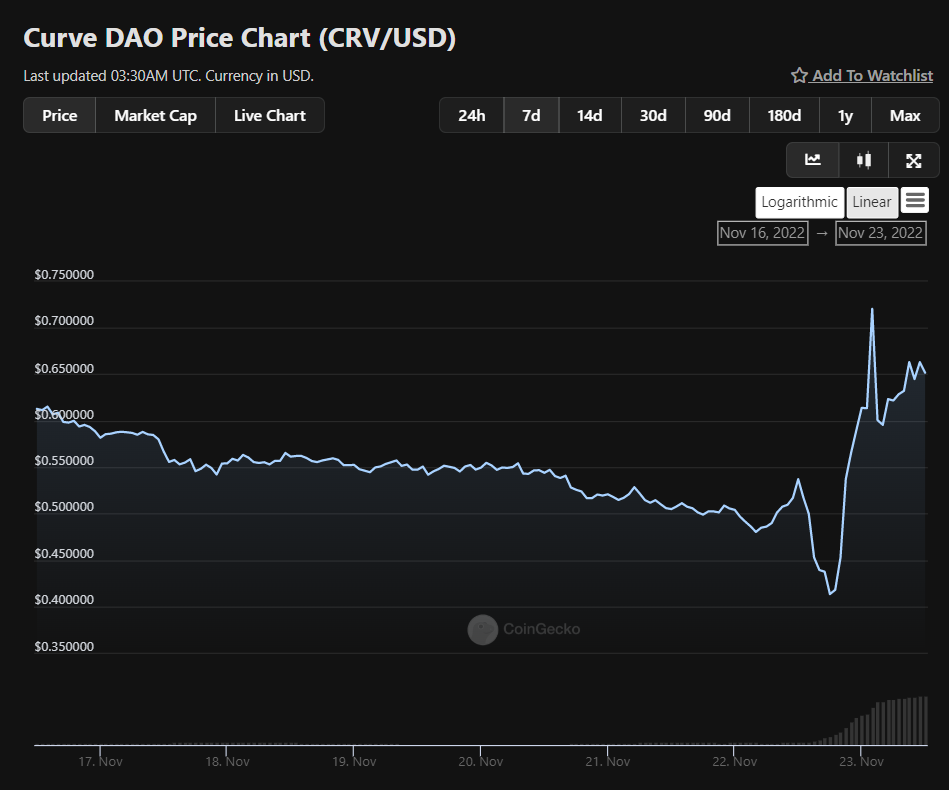Click the 17. Nov date label
The height and width of the screenshot is (790, 949).
(100, 762)
